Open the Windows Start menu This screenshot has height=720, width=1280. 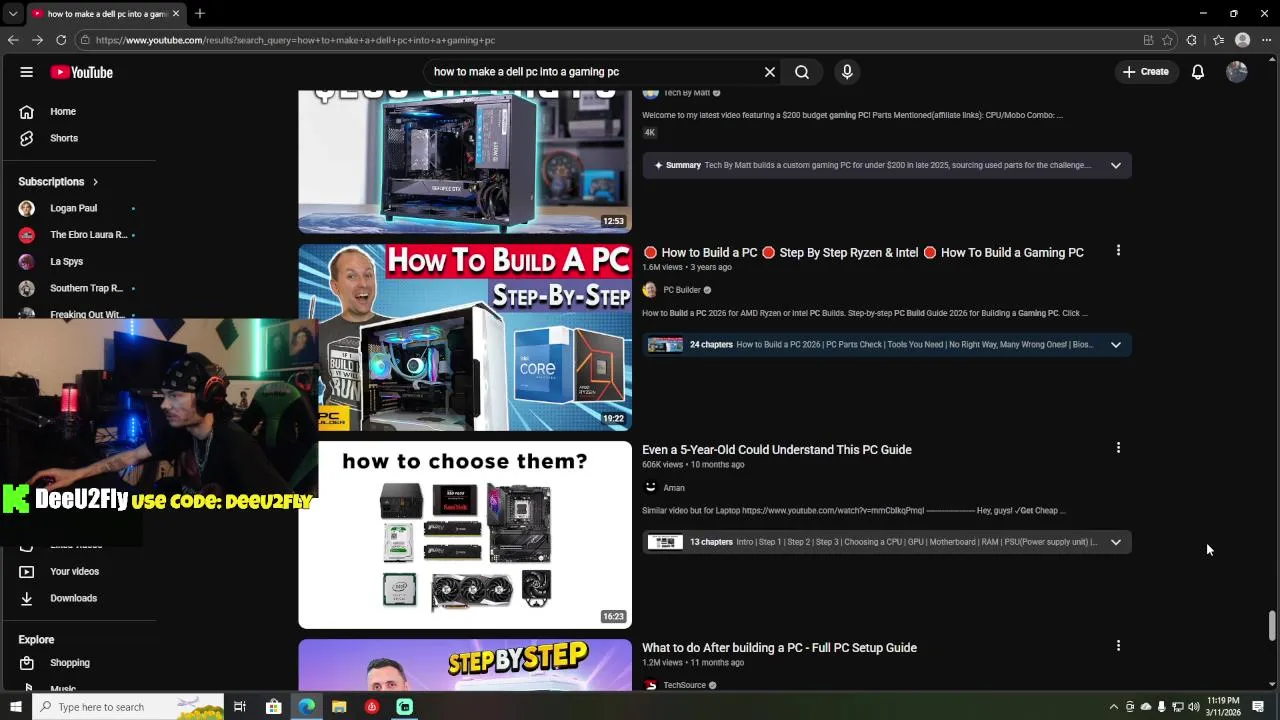point(15,707)
